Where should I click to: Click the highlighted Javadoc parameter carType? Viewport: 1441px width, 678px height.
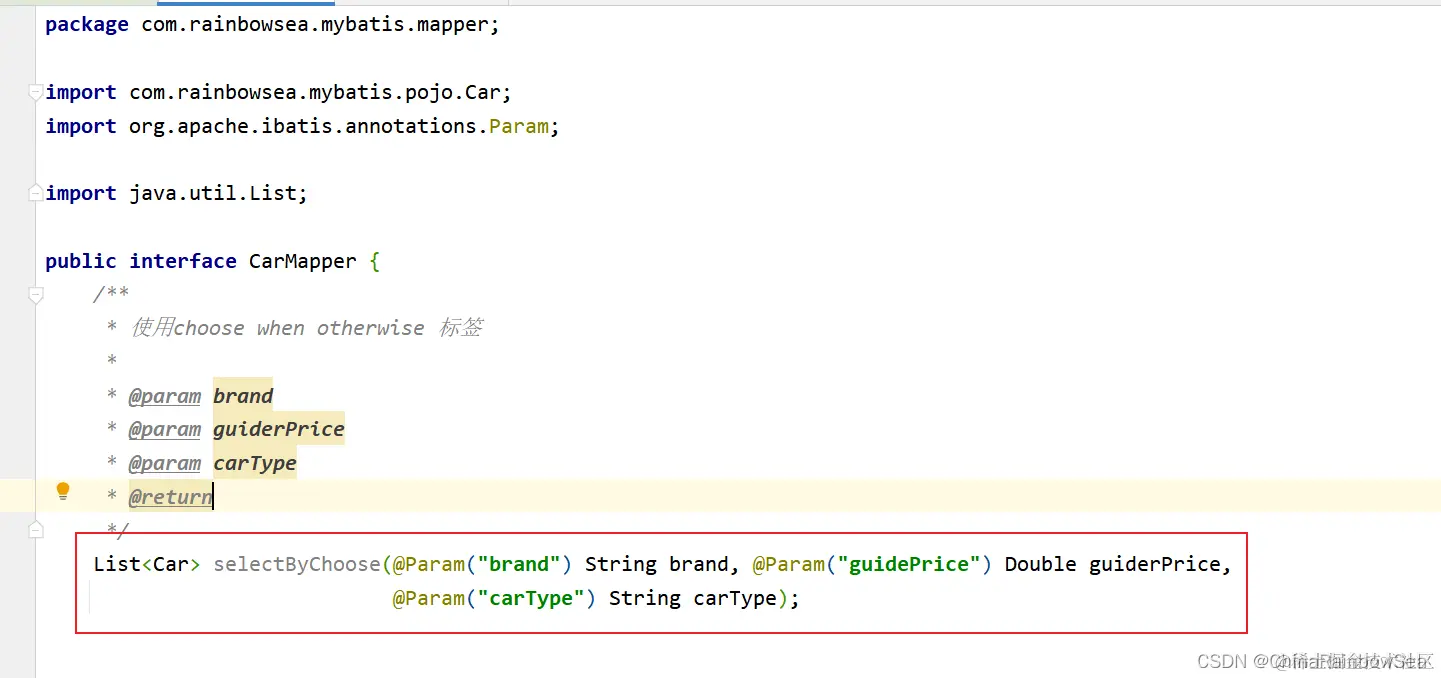click(255, 463)
